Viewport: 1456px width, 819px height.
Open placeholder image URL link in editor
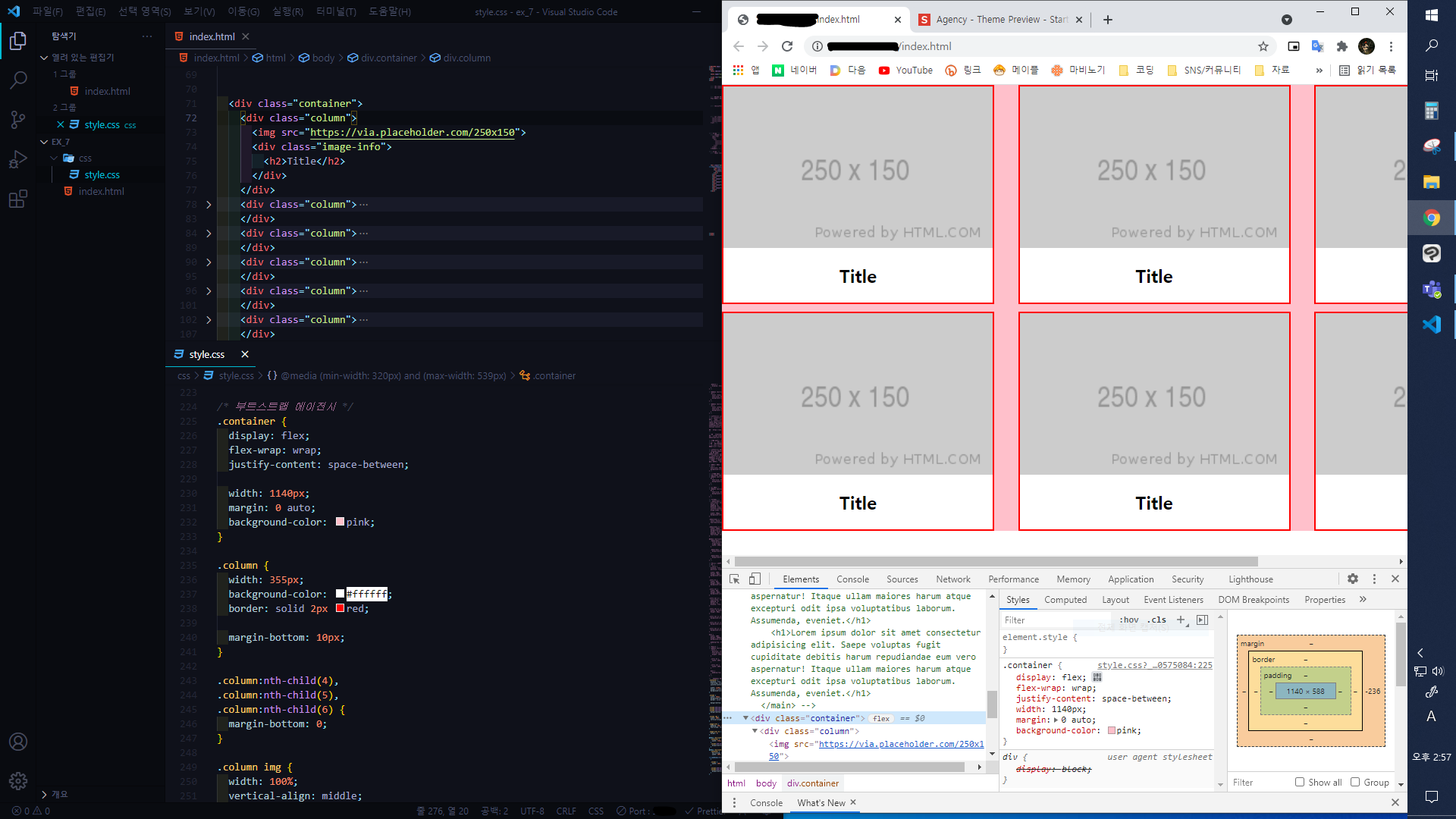tap(412, 133)
